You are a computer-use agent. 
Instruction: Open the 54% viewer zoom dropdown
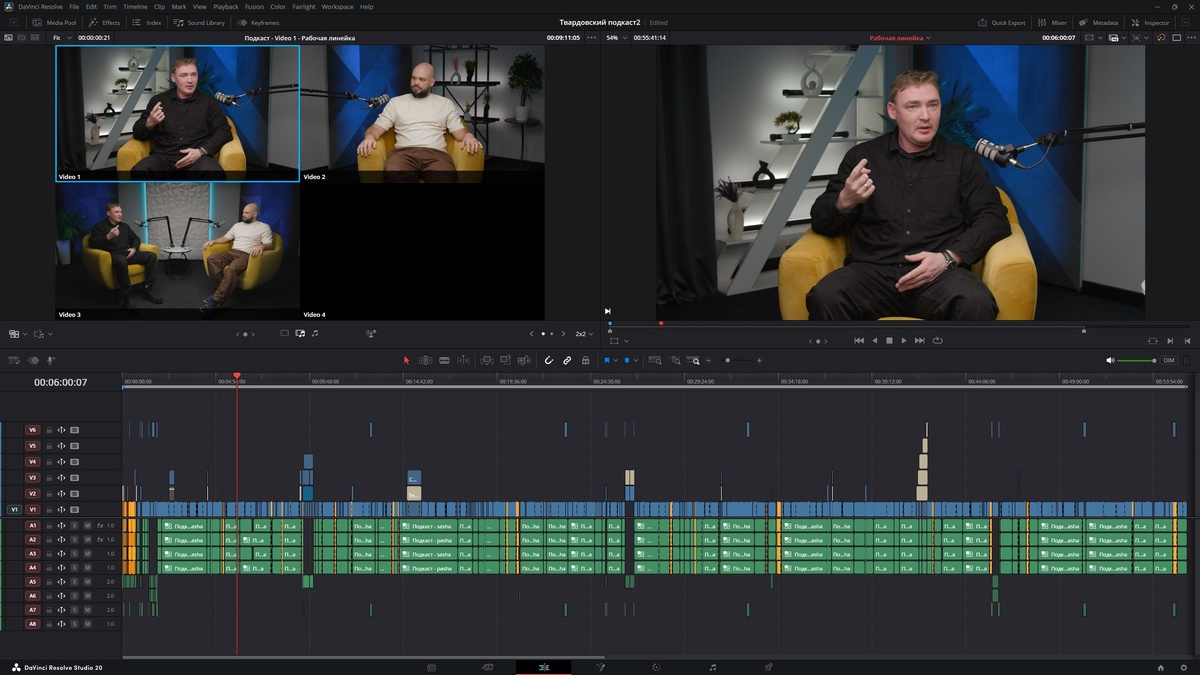click(617, 38)
